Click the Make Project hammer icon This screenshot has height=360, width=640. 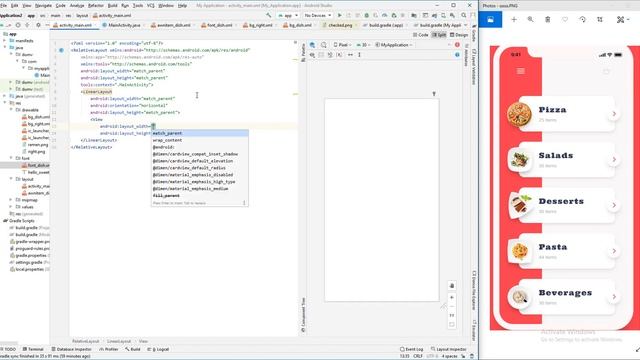point(269,16)
